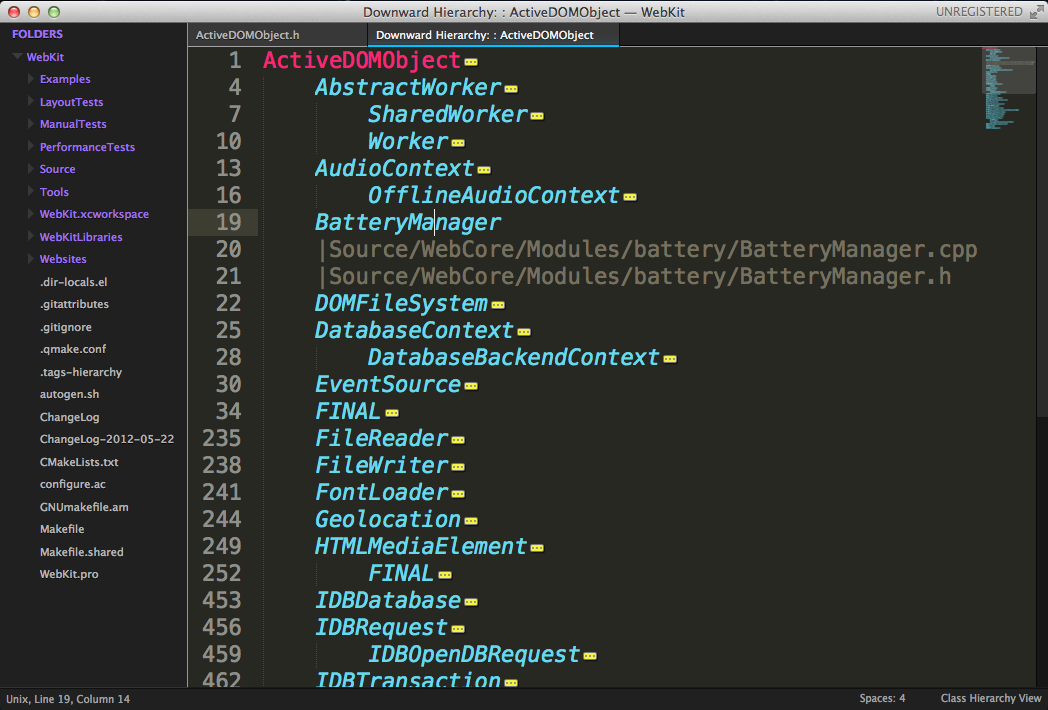Click the minimap code overview

[1008, 87]
